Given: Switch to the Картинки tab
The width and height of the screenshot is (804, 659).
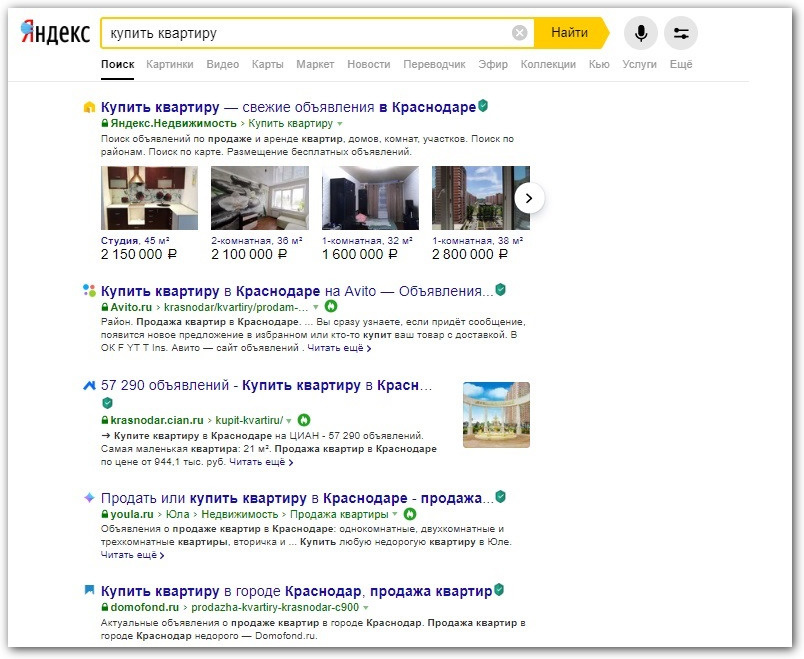Looking at the screenshot, I should pos(170,64).
